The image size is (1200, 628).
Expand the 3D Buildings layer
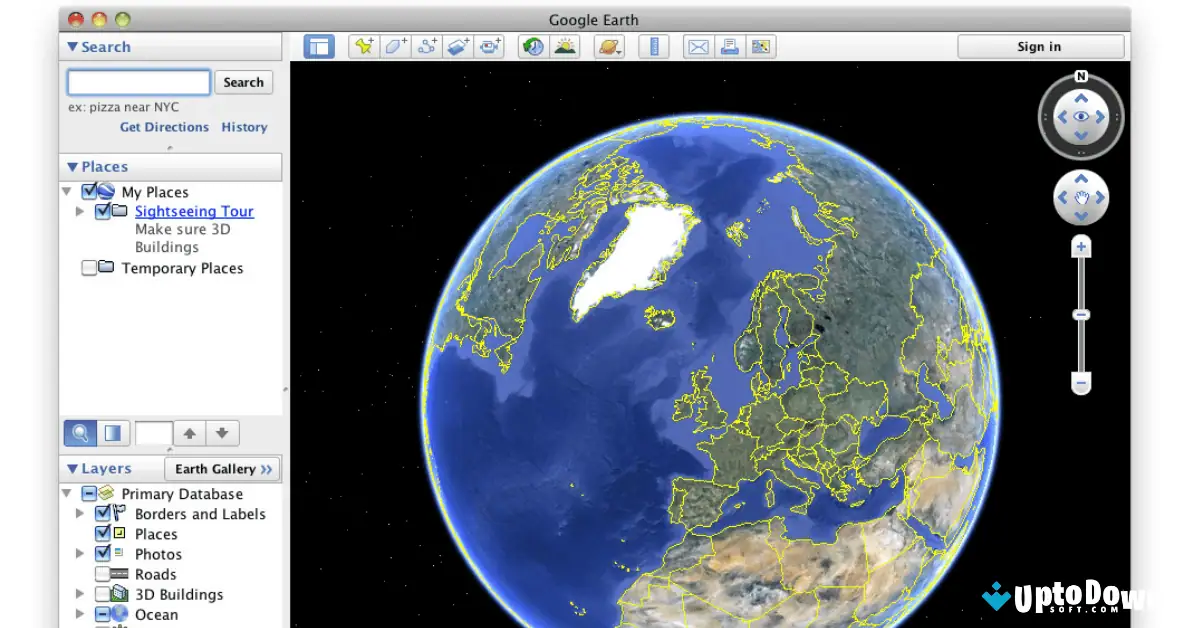coord(80,594)
